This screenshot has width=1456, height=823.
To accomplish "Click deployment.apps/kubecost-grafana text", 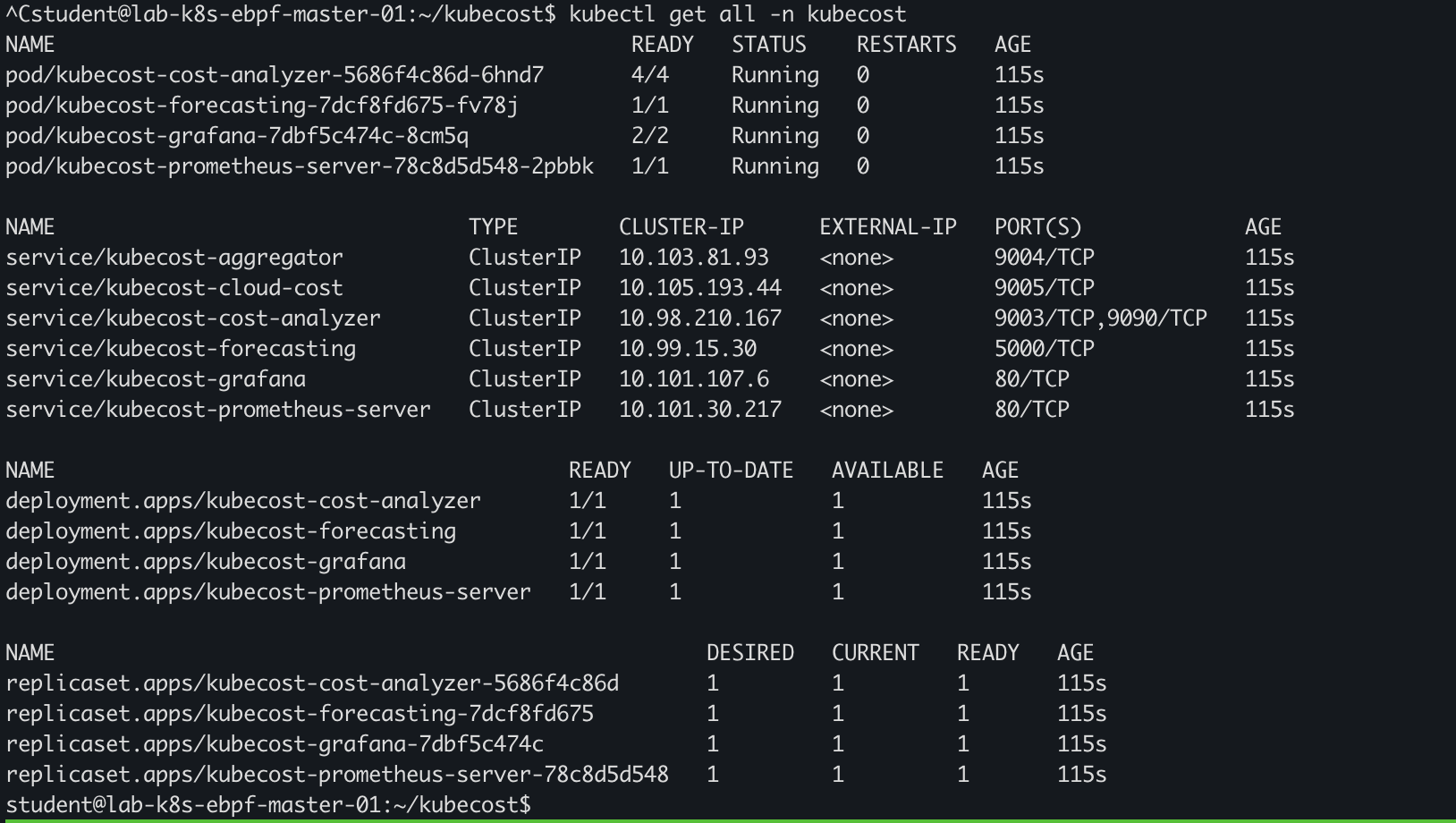I will 206,562.
